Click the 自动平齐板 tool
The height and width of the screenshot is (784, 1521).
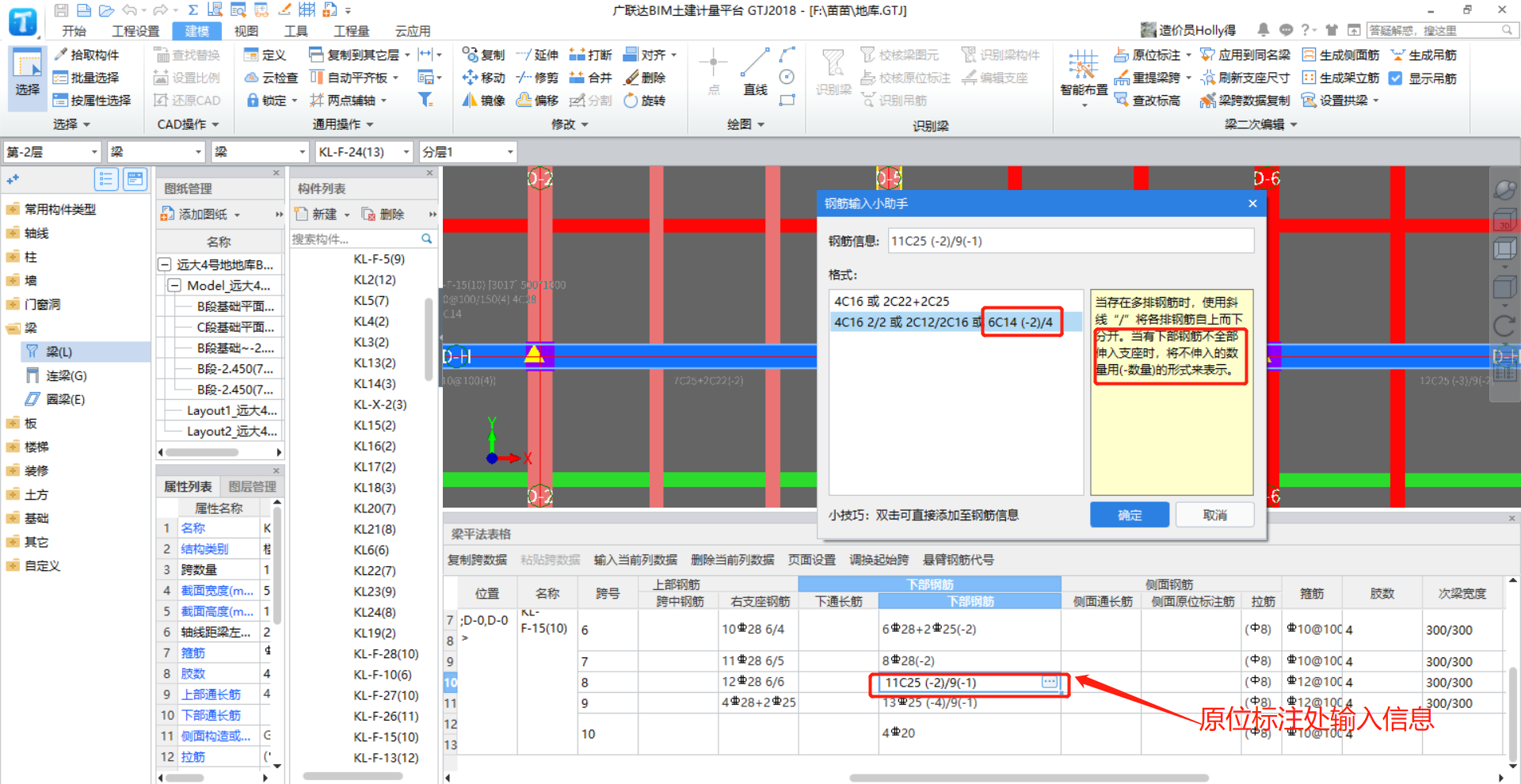click(349, 78)
